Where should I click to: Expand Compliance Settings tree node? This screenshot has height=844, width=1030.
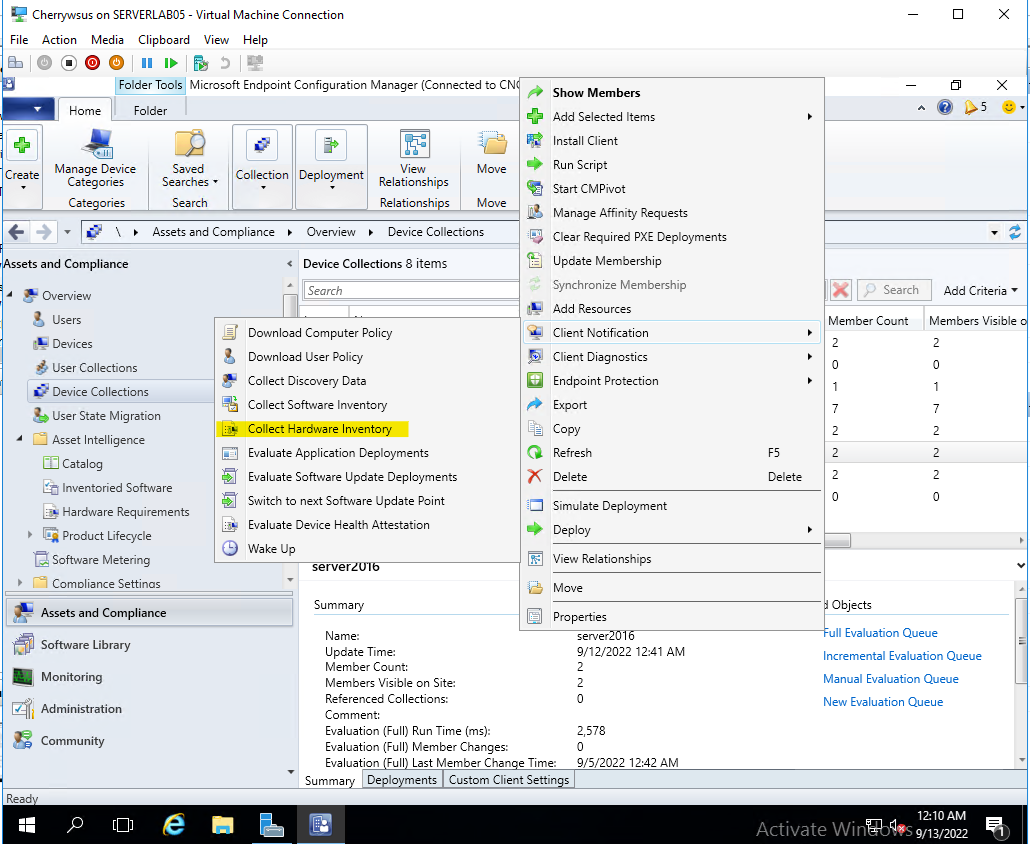20,583
